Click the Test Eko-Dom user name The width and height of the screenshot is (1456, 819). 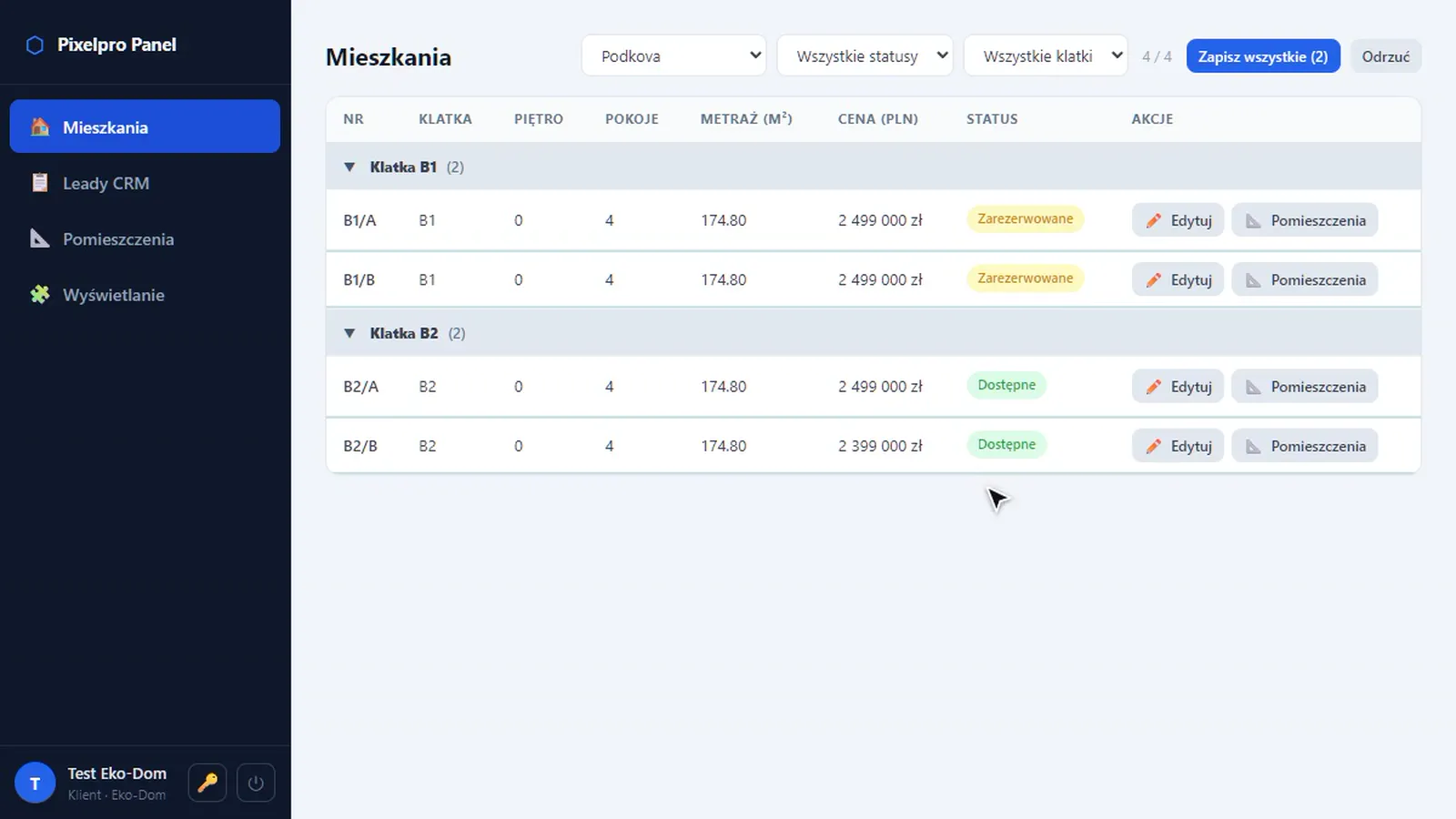point(116,773)
